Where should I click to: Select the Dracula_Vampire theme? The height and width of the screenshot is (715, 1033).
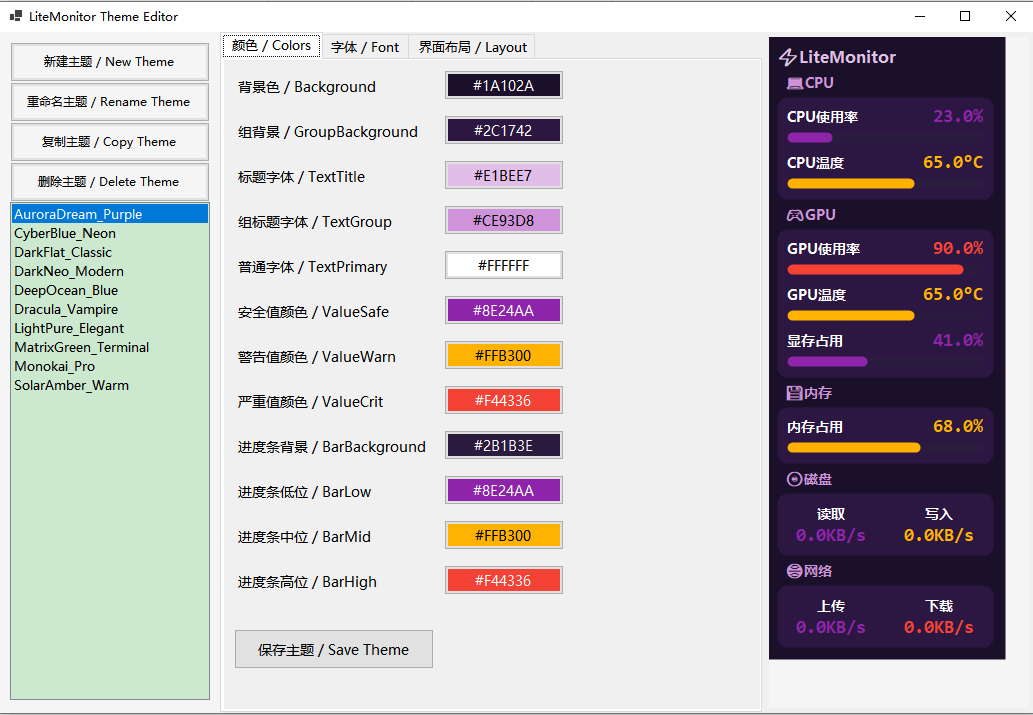(x=110, y=310)
